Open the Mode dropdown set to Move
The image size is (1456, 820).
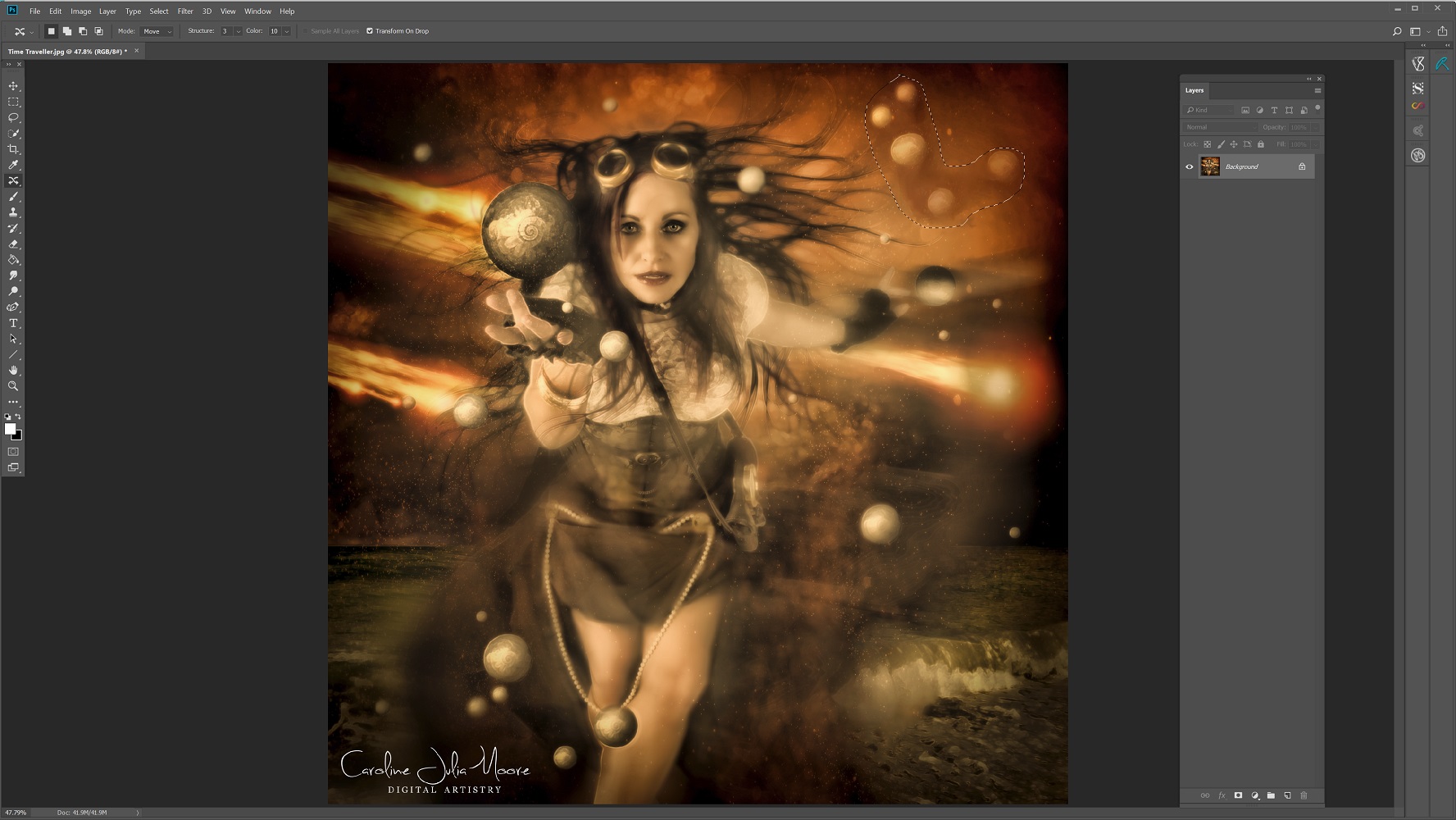point(157,31)
